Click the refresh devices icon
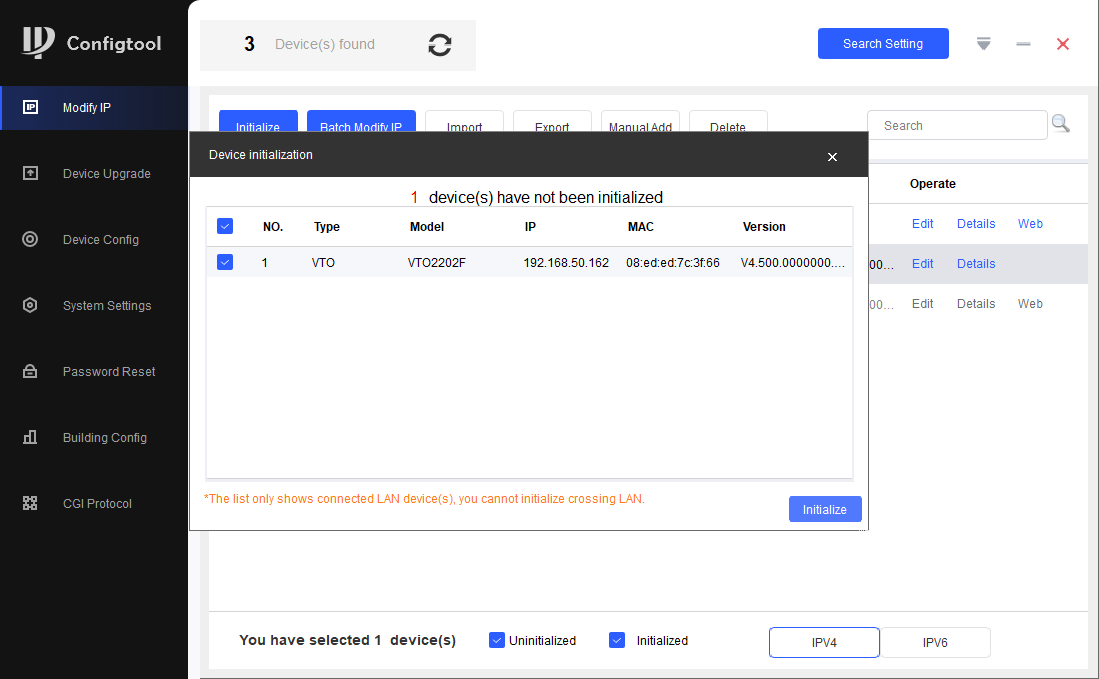The image size is (1099, 679). pyautogui.click(x=440, y=45)
